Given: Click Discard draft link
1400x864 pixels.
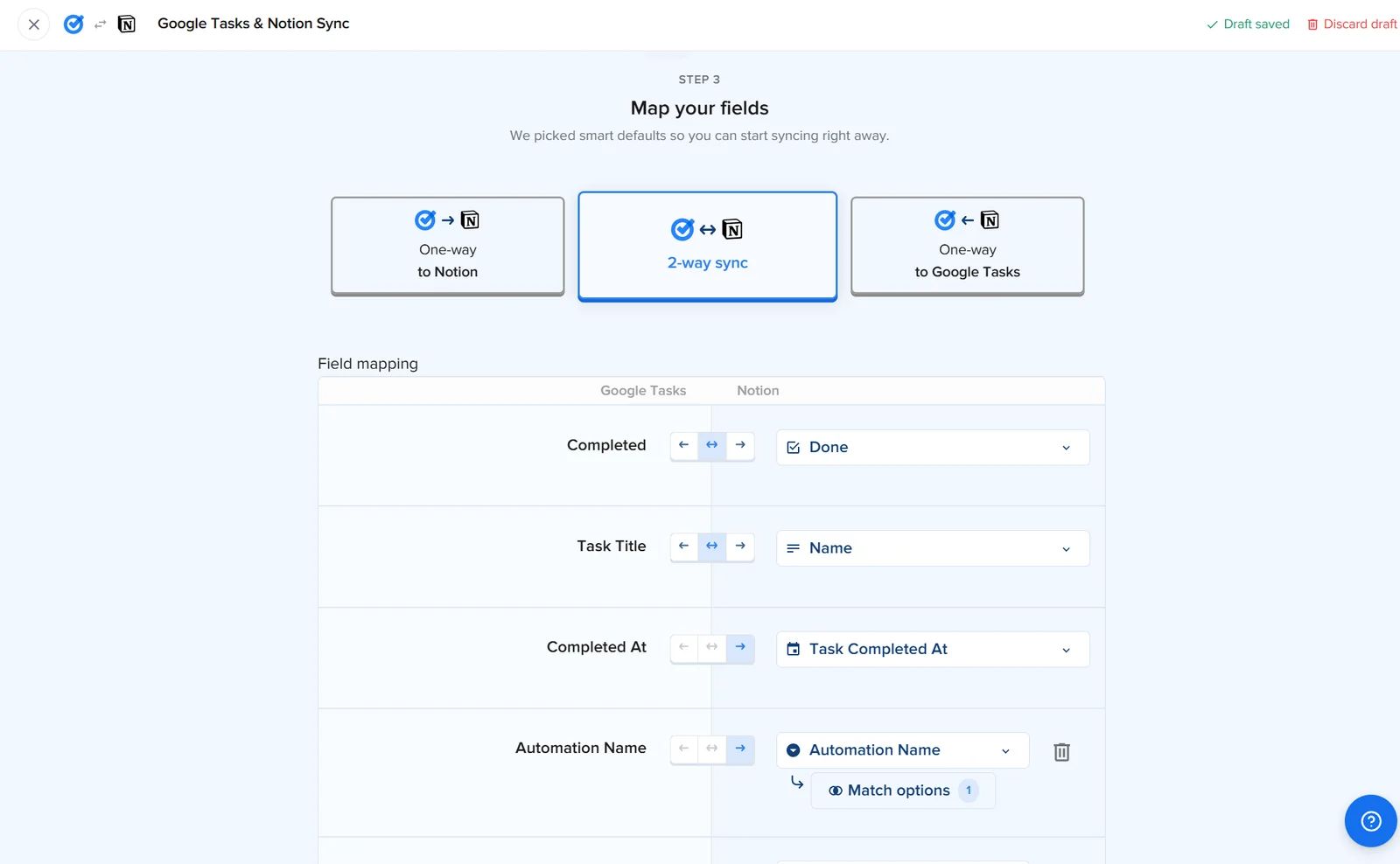Looking at the screenshot, I should tap(1352, 24).
